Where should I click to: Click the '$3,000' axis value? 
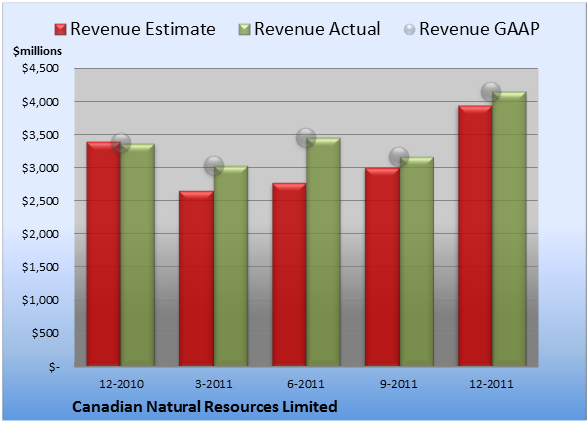click(40, 168)
